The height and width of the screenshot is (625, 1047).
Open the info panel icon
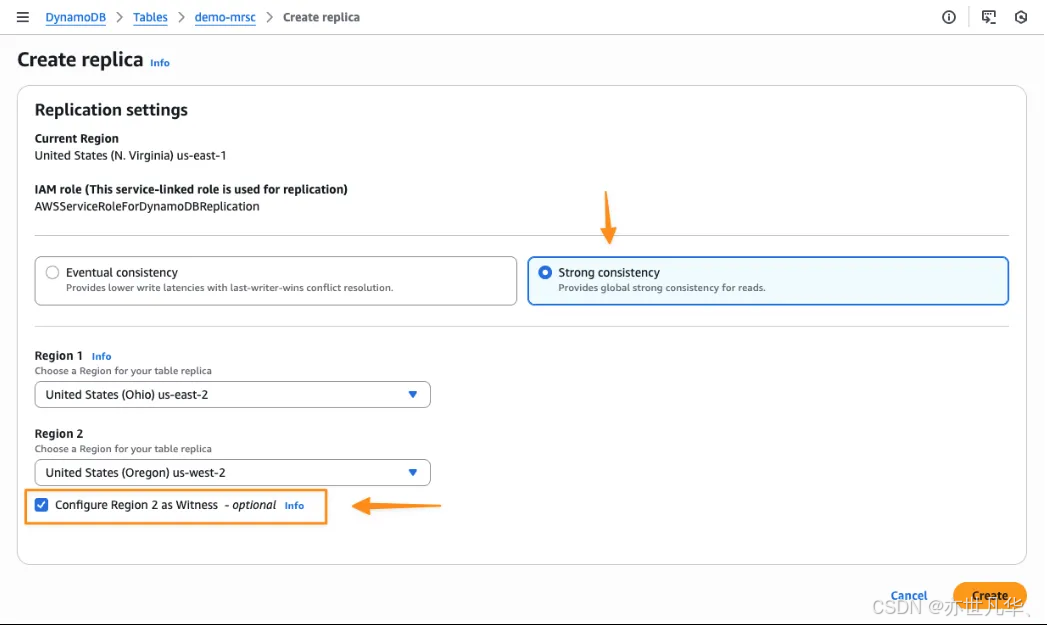pos(948,17)
